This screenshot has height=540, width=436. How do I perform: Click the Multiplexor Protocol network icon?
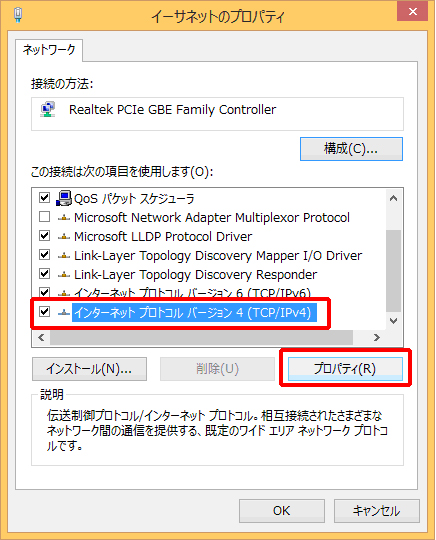pos(64,218)
